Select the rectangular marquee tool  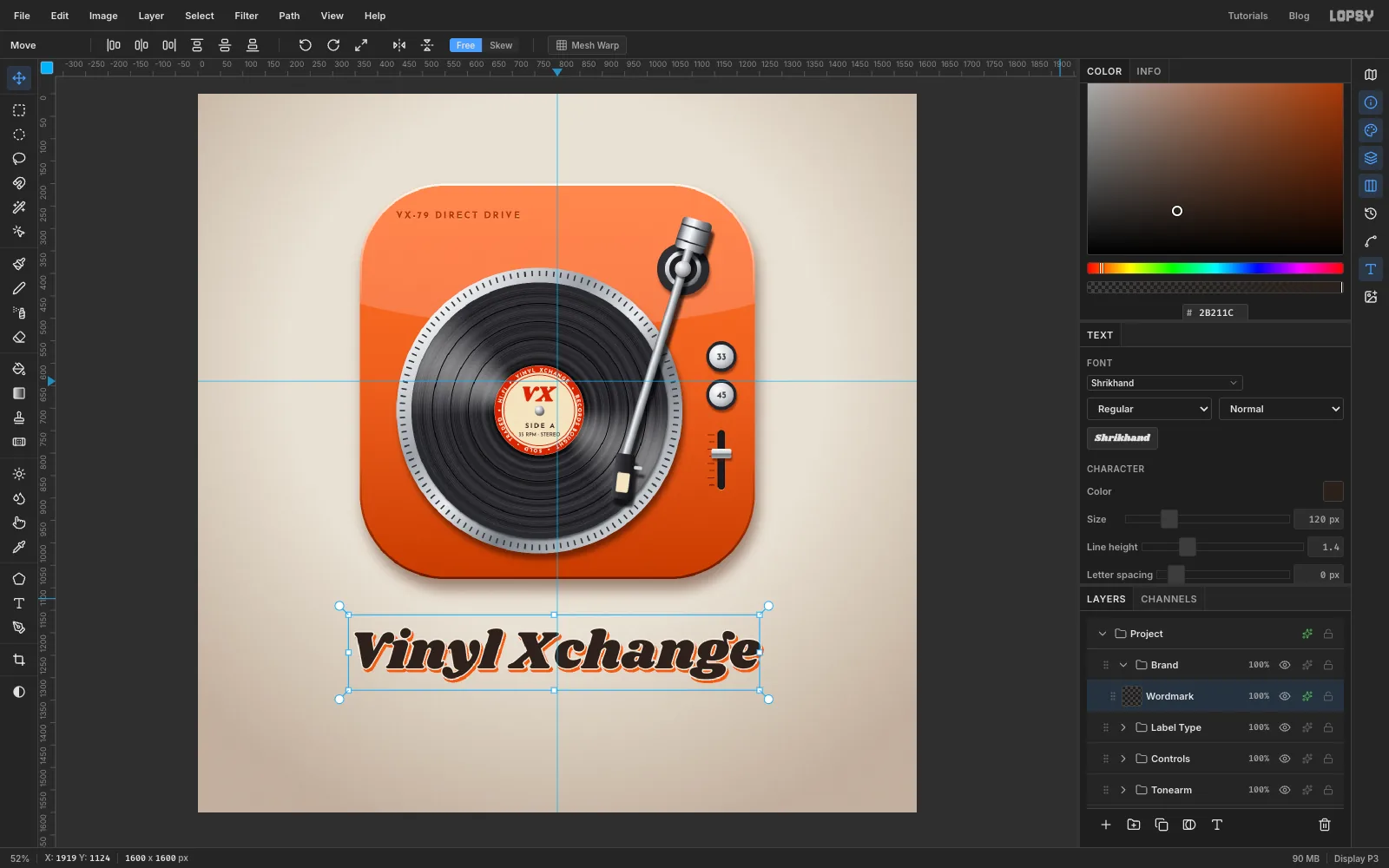(x=19, y=110)
